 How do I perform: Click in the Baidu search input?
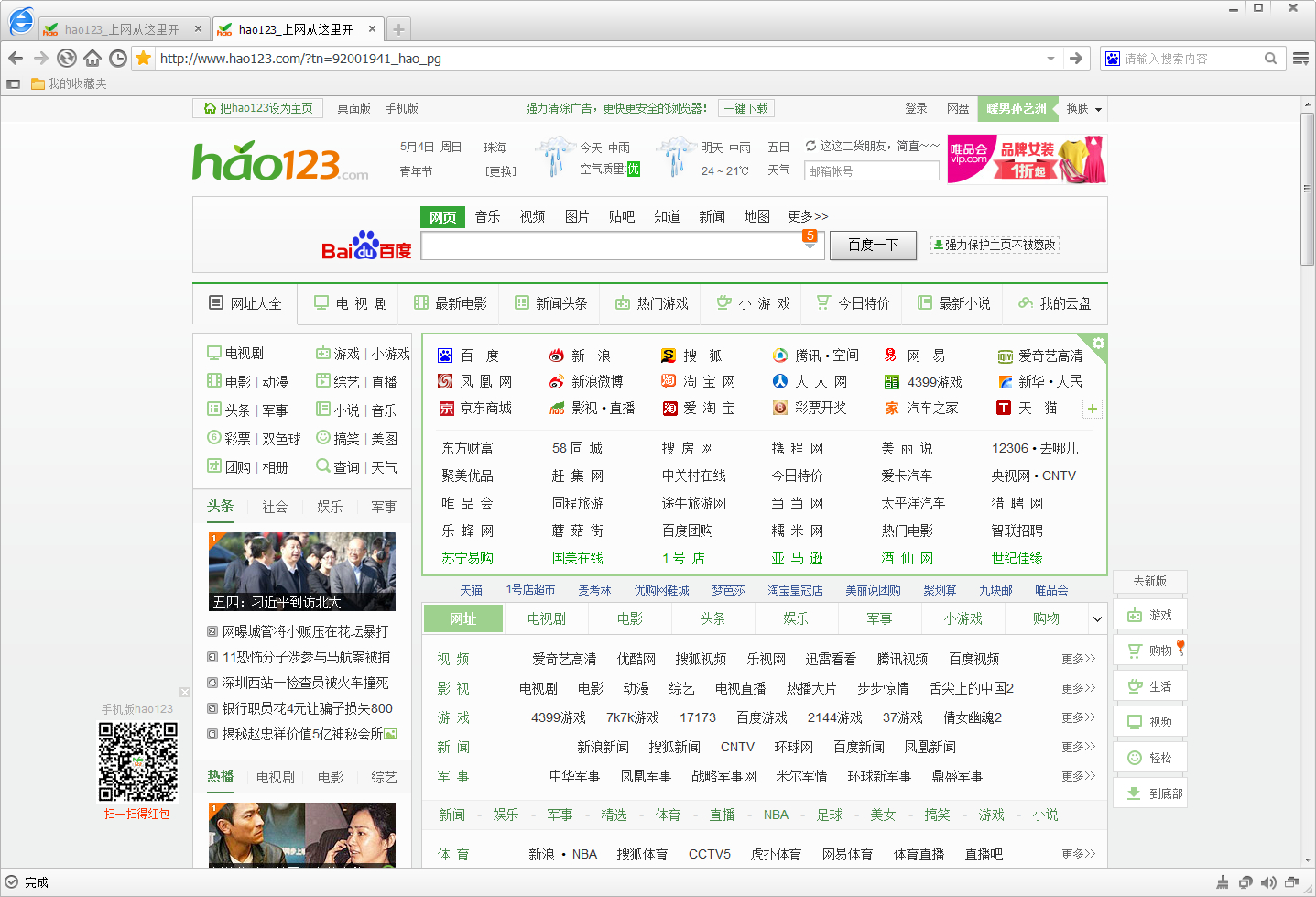pyautogui.click(x=612, y=245)
